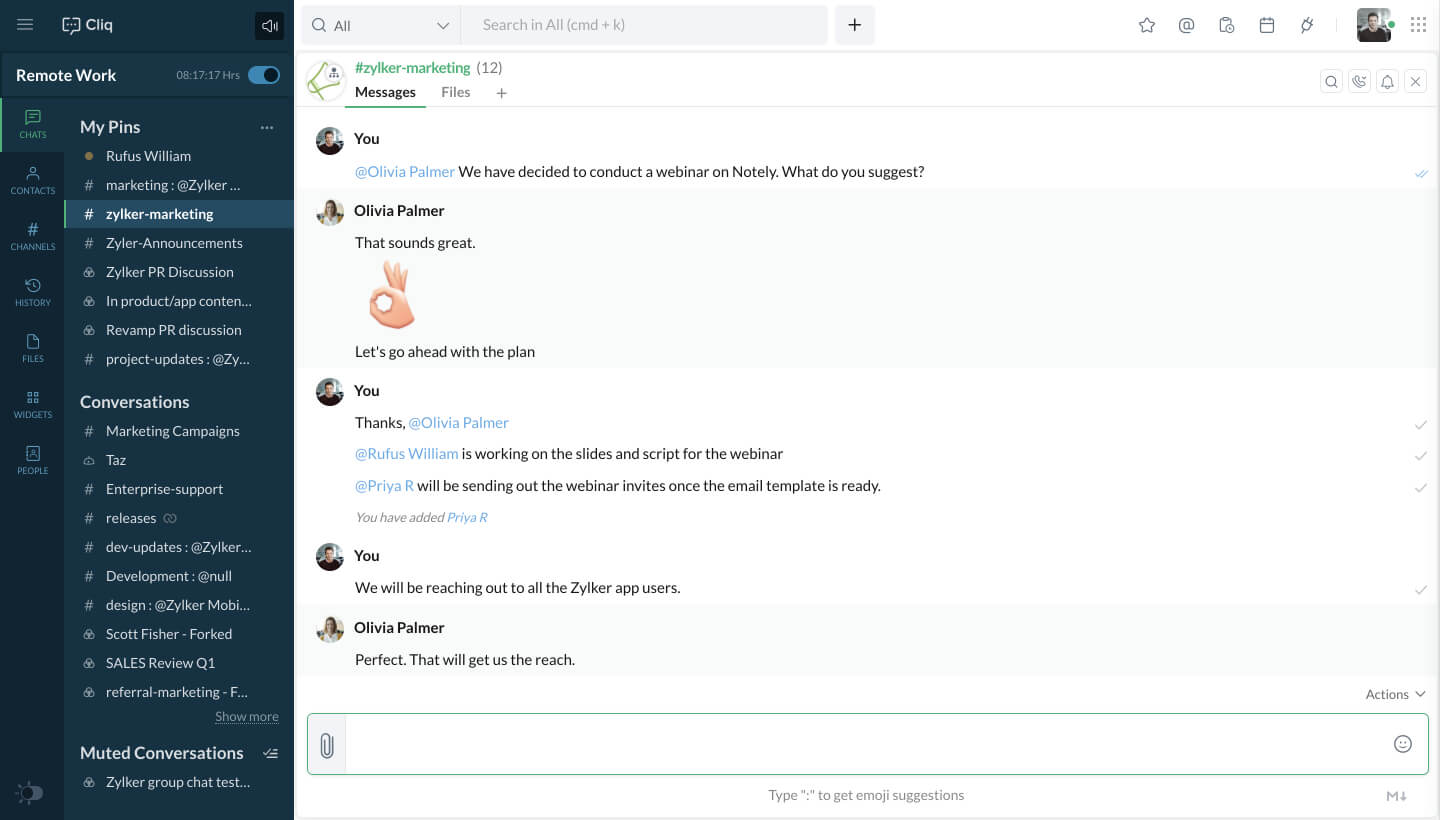Viewport: 1440px width, 820px height.
Task: Toggle the Remote Work switch
Action: coord(264,75)
